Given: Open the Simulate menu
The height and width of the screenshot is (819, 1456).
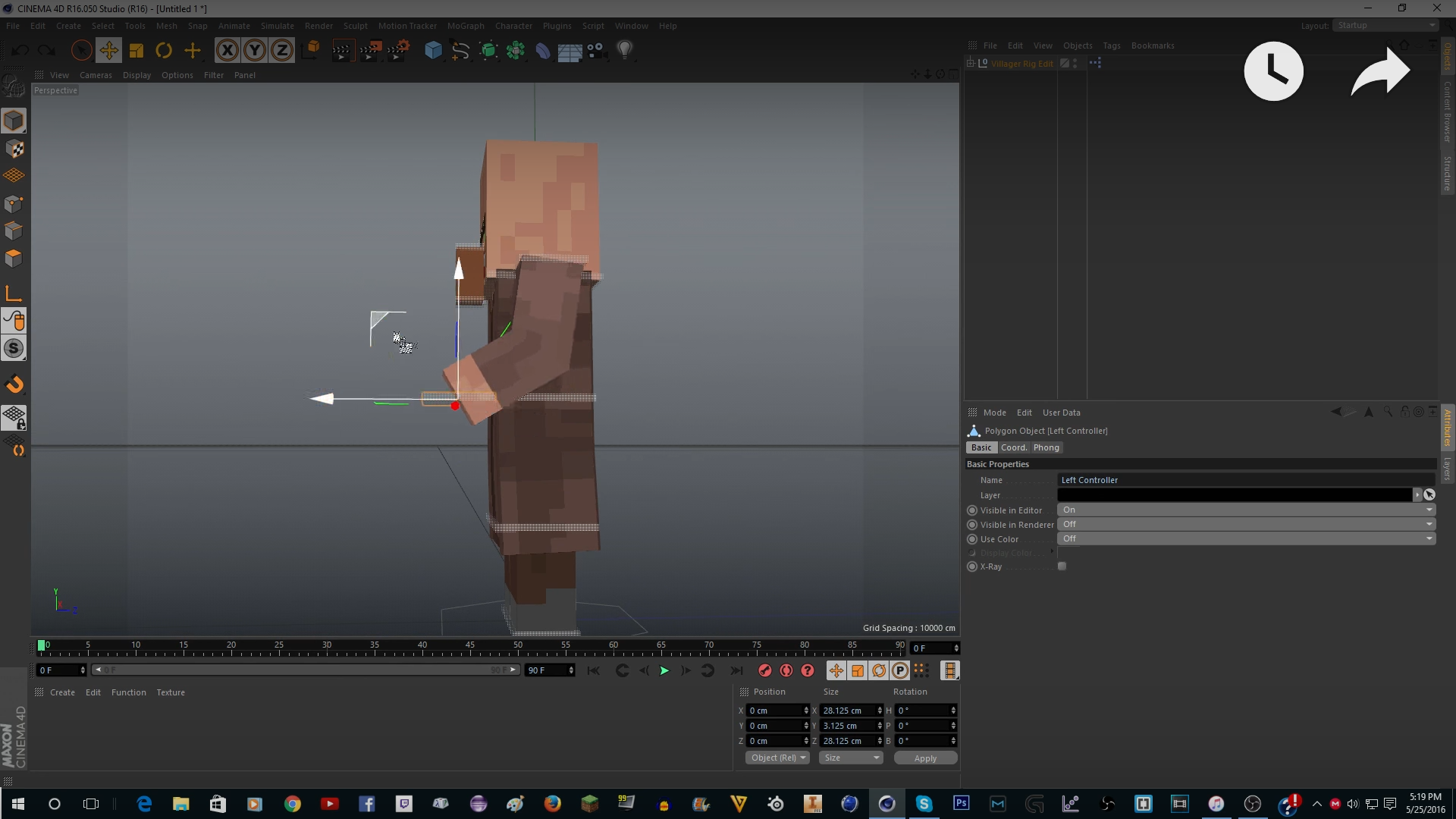Looking at the screenshot, I should (278, 26).
